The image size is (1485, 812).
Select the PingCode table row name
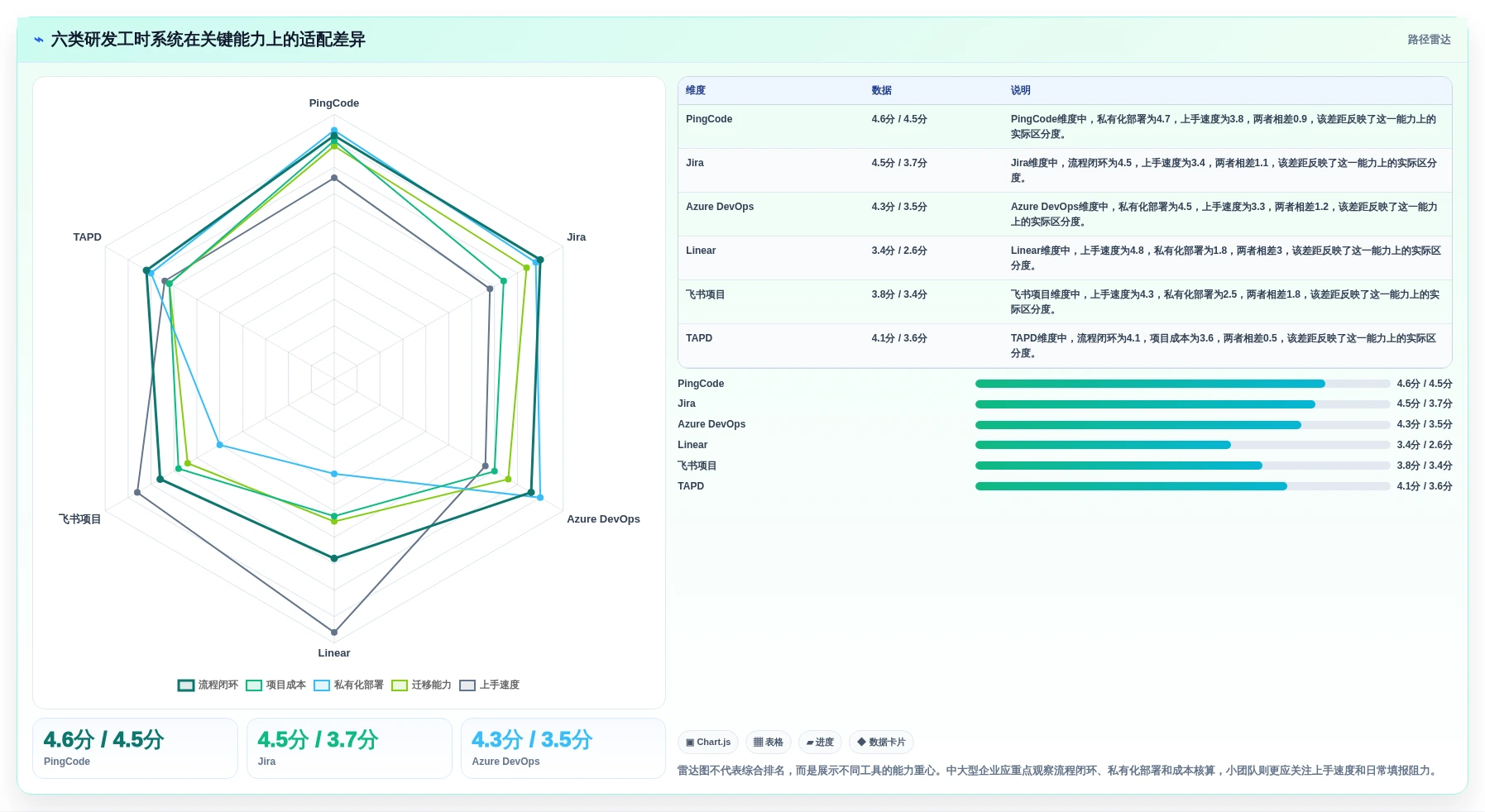coord(709,119)
